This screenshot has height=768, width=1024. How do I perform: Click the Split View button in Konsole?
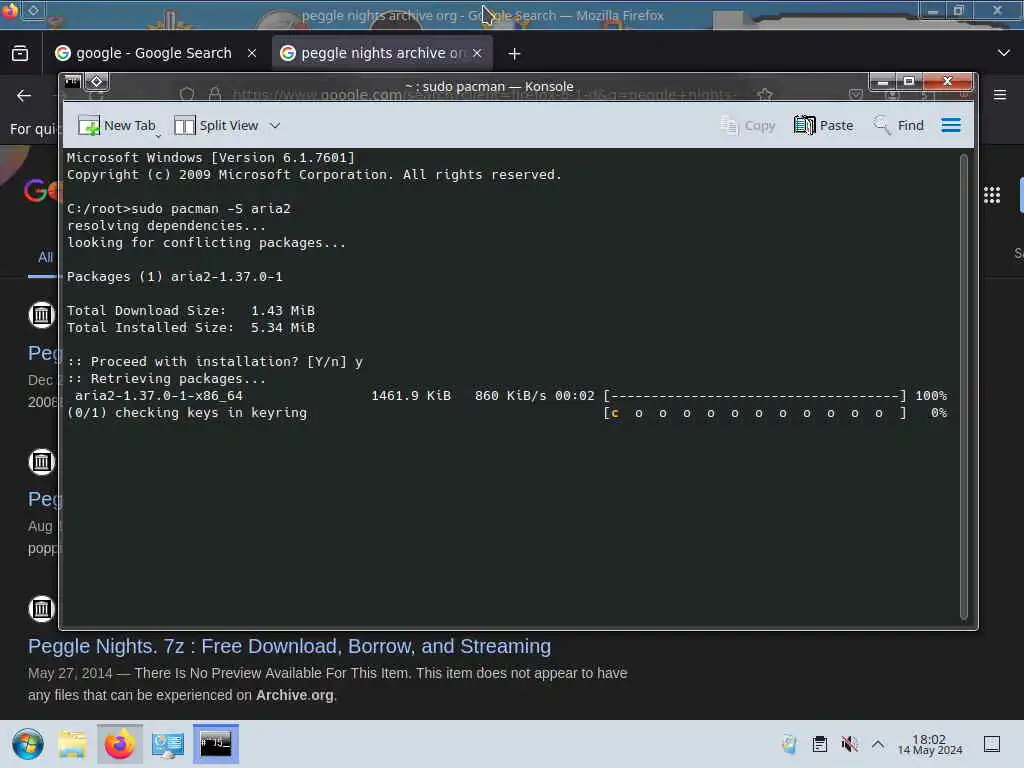217,125
